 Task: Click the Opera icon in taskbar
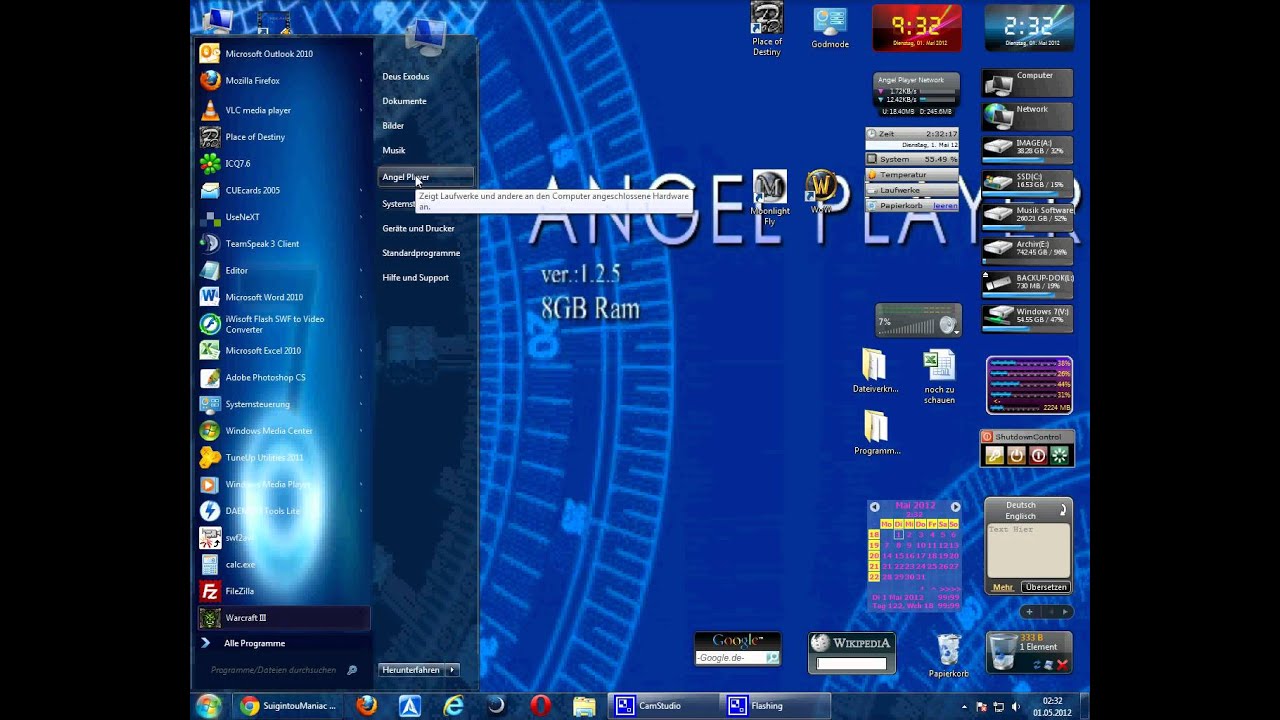(541, 706)
